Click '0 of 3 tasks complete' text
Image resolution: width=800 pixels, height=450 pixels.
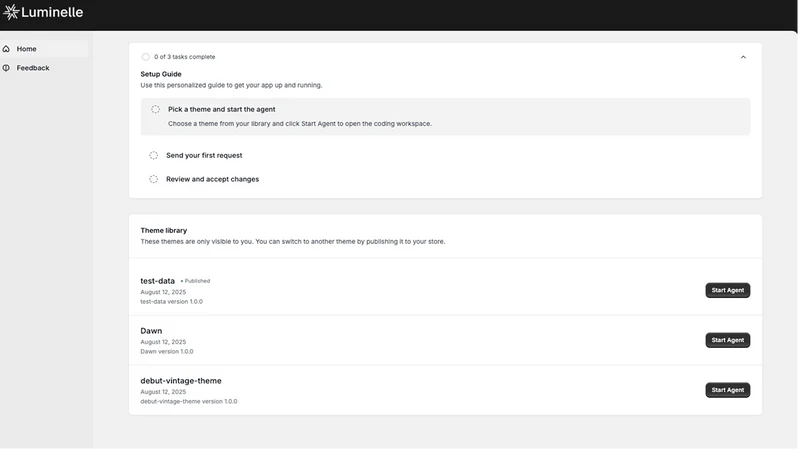point(185,57)
